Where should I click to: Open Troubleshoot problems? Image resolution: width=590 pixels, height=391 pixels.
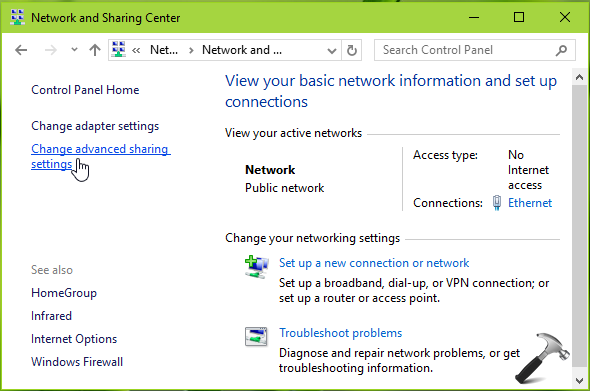coord(341,333)
